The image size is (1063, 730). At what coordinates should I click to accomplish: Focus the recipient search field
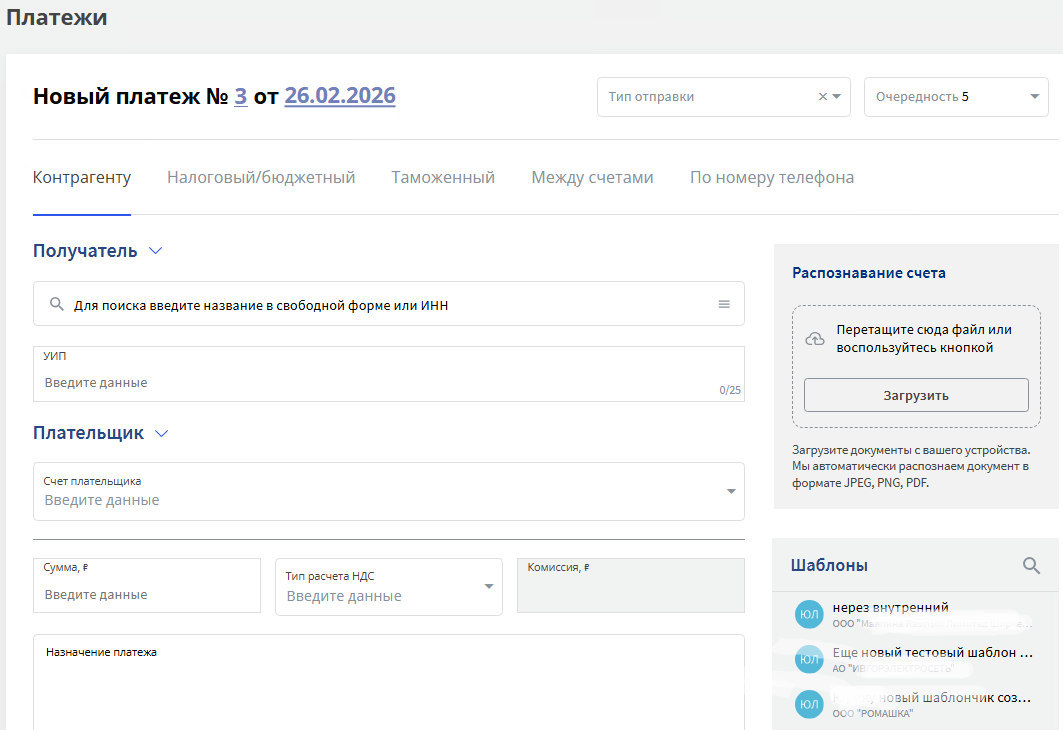[388, 304]
